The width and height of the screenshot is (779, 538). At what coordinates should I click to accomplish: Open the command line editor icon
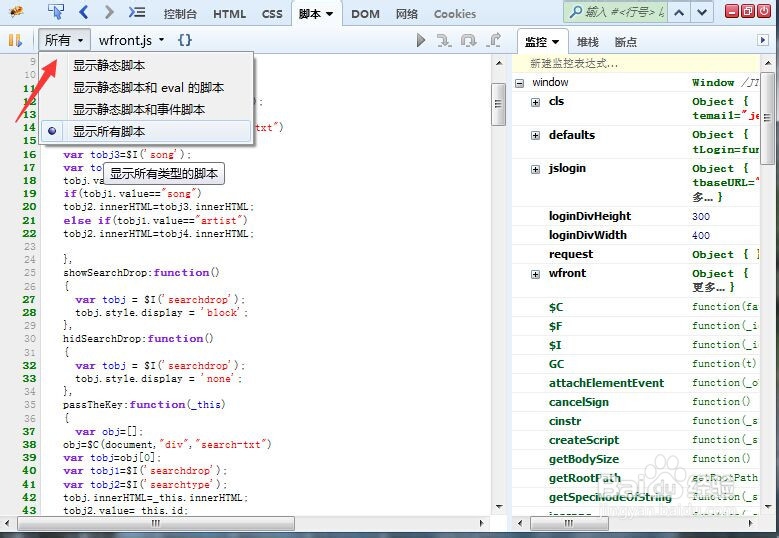[137, 12]
